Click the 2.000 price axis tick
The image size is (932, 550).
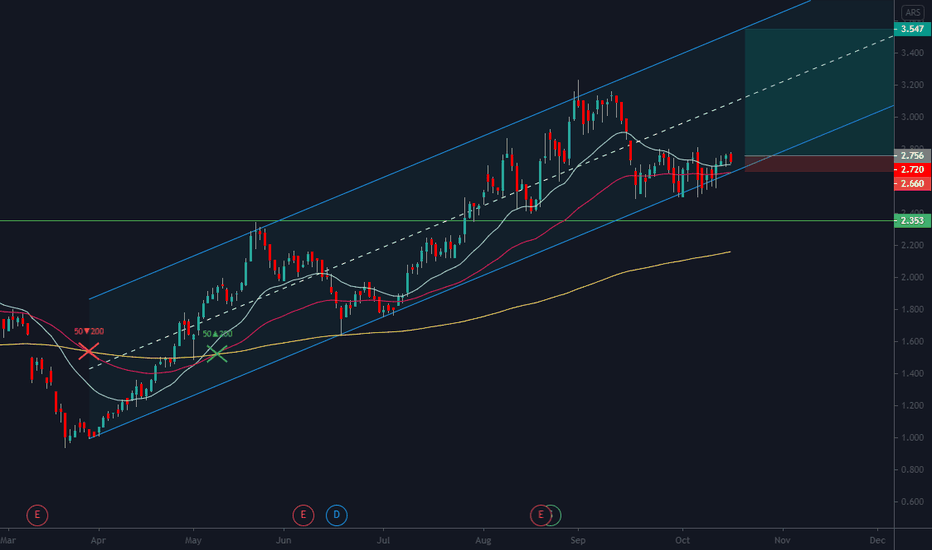(x=912, y=277)
